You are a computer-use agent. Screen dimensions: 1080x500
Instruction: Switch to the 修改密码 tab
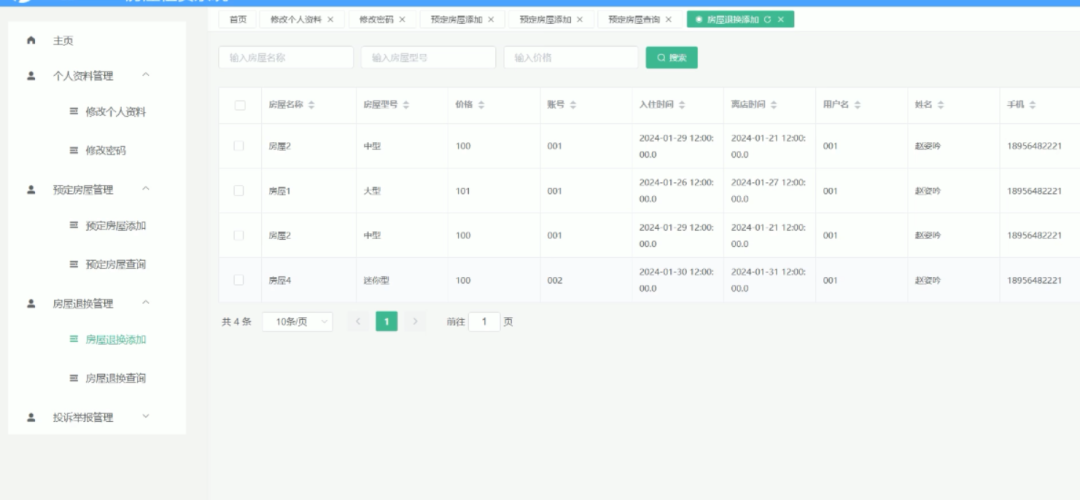tap(376, 19)
